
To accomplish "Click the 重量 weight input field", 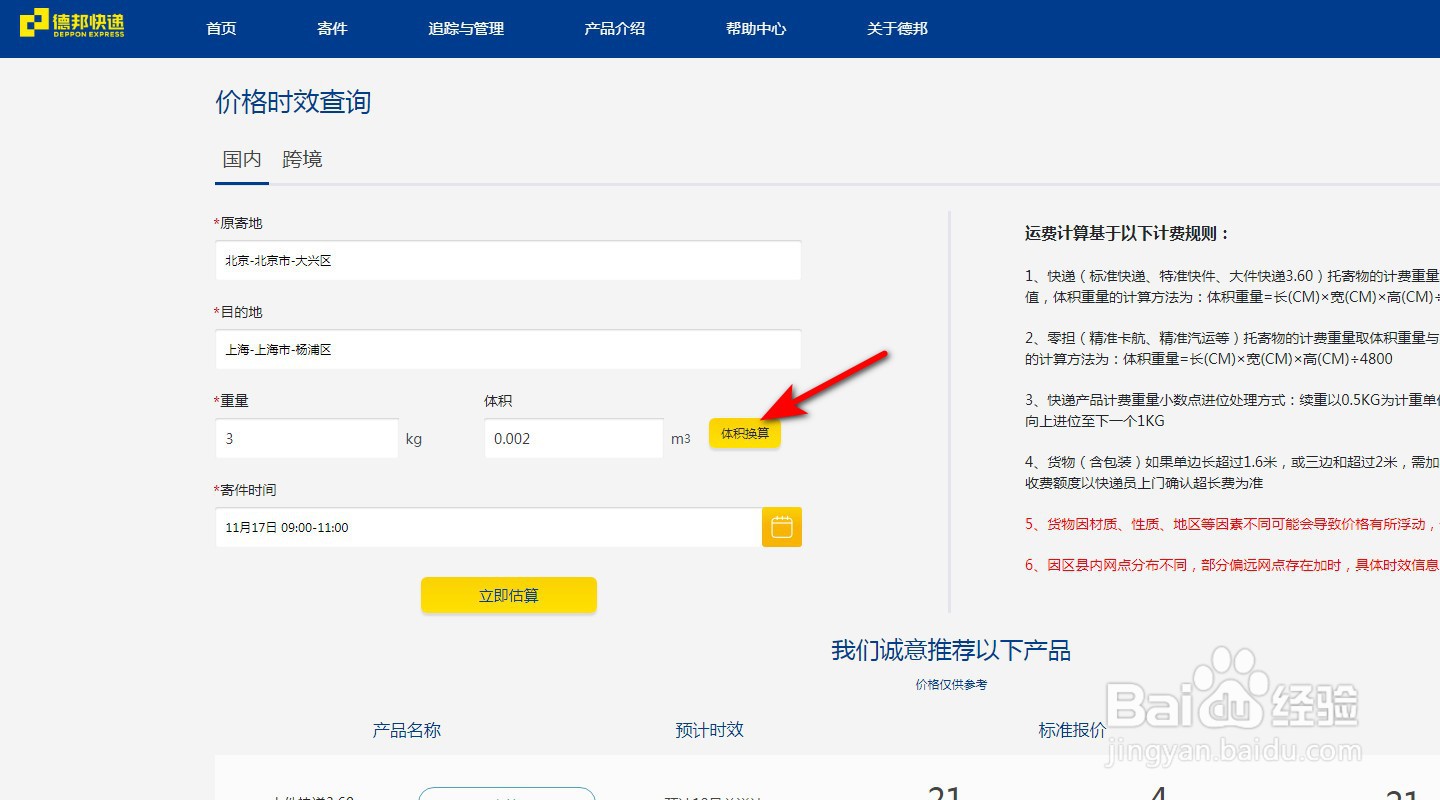I will (307, 438).
